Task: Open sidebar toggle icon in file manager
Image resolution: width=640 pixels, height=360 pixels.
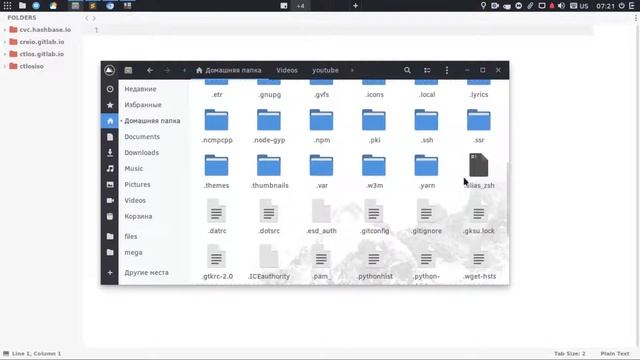Action: tap(128, 70)
